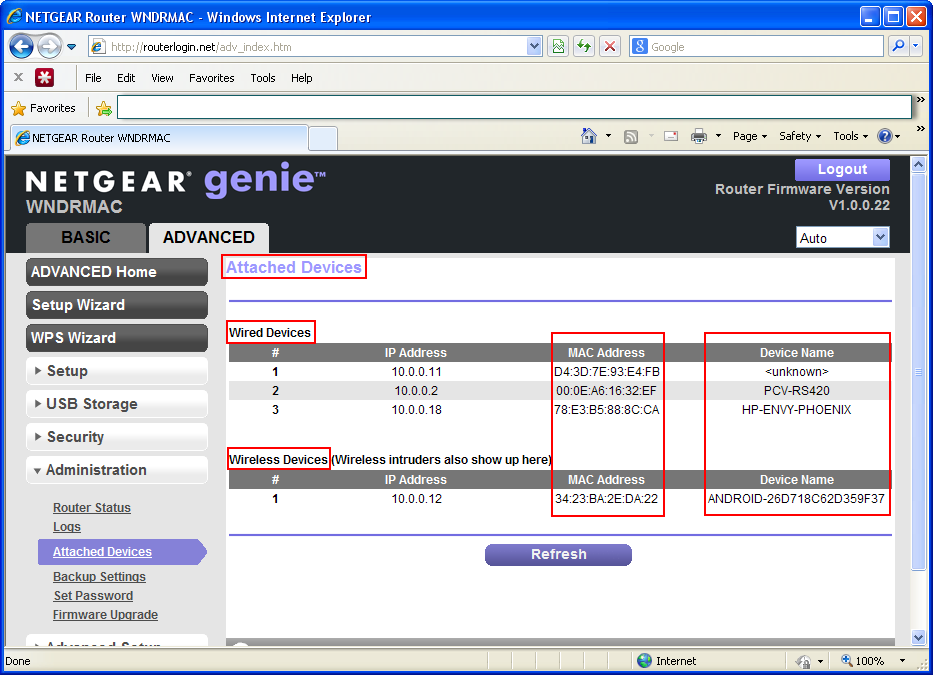The width and height of the screenshot is (933, 675).
Task: Click the ANDROID-26D718C62D359F37 device name
Action: pyautogui.click(x=796, y=499)
